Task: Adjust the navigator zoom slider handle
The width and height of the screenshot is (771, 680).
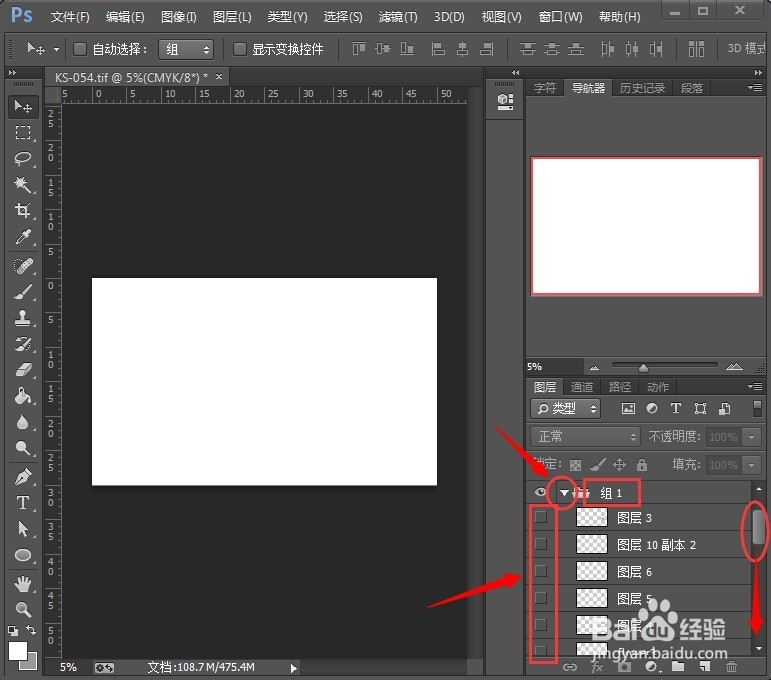Action: pyautogui.click(x=643, y=368)
